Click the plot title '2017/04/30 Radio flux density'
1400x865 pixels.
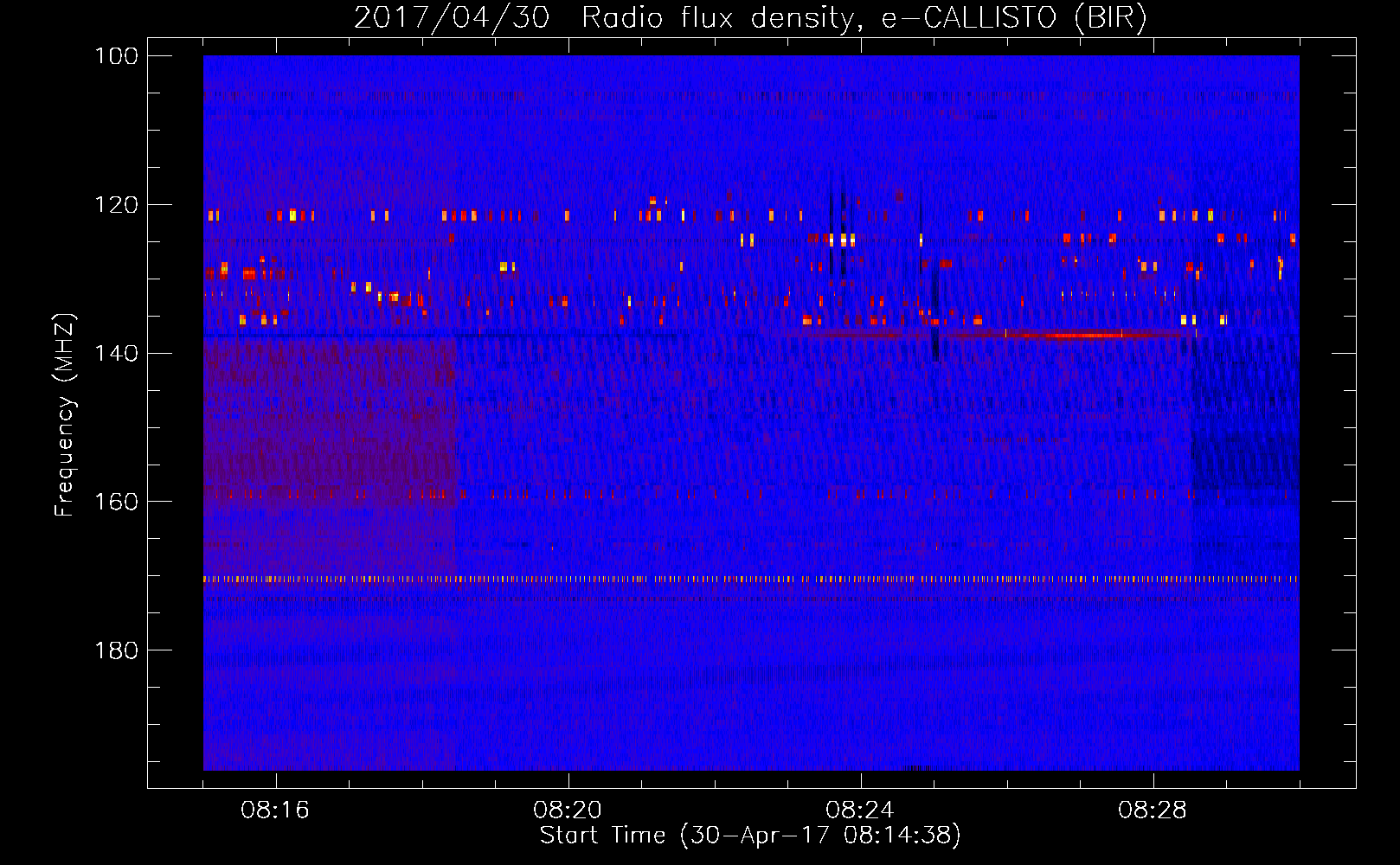[x=750, y=17]
